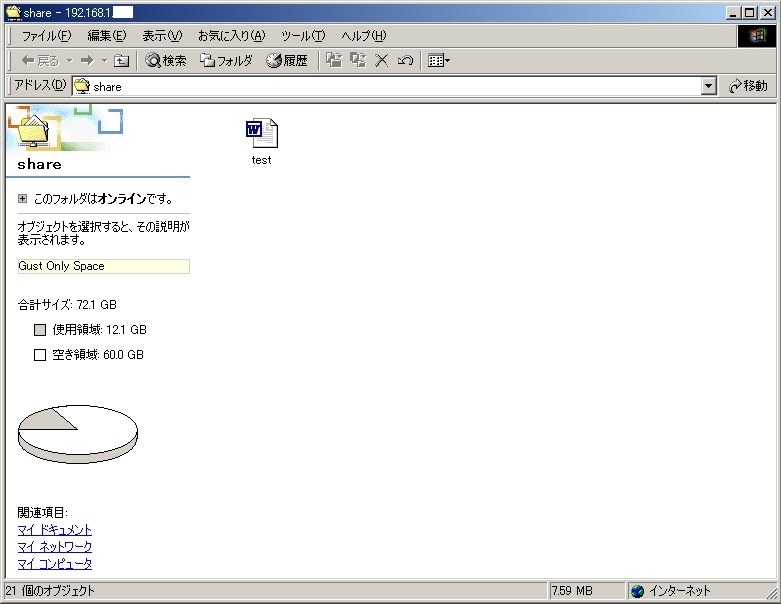
Task: Click the address bar field showing share
Action: [x=390, y=87]
